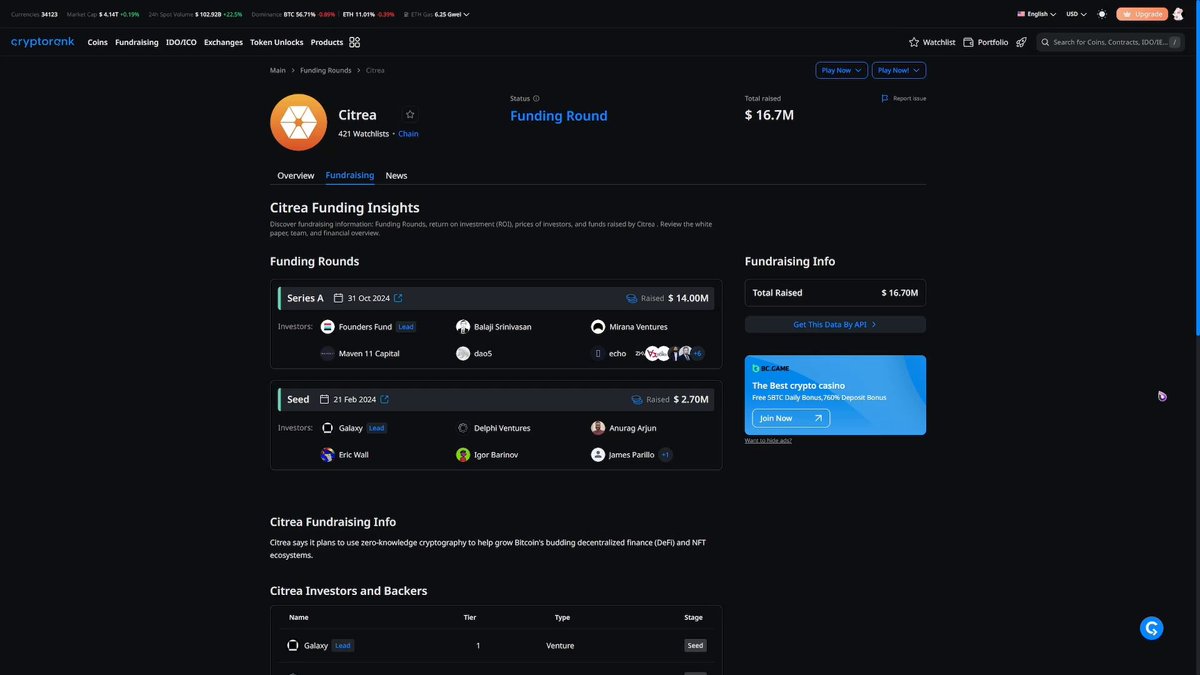The height and width of the screenshot is (675, 1200).
Task: Open the Coins menu
Action: pyautogui.click(x=97, y=42)
